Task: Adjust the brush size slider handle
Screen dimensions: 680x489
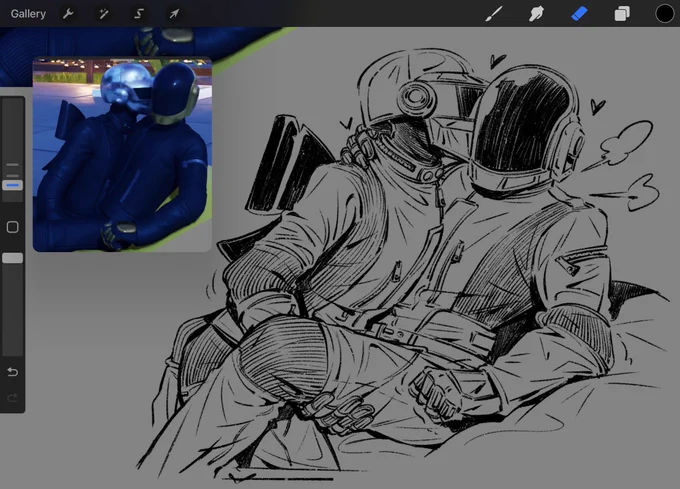Action: point(13,185)
